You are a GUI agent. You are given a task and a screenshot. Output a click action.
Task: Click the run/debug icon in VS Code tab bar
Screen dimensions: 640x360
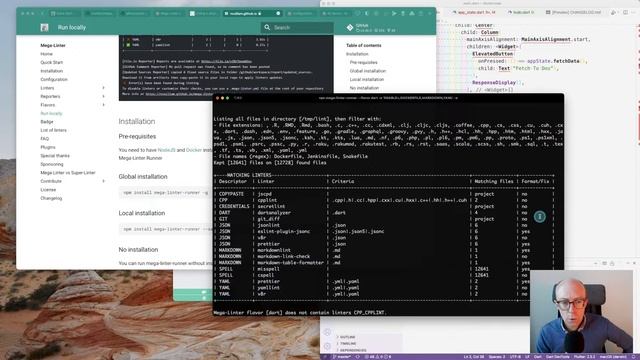[614, 13]
